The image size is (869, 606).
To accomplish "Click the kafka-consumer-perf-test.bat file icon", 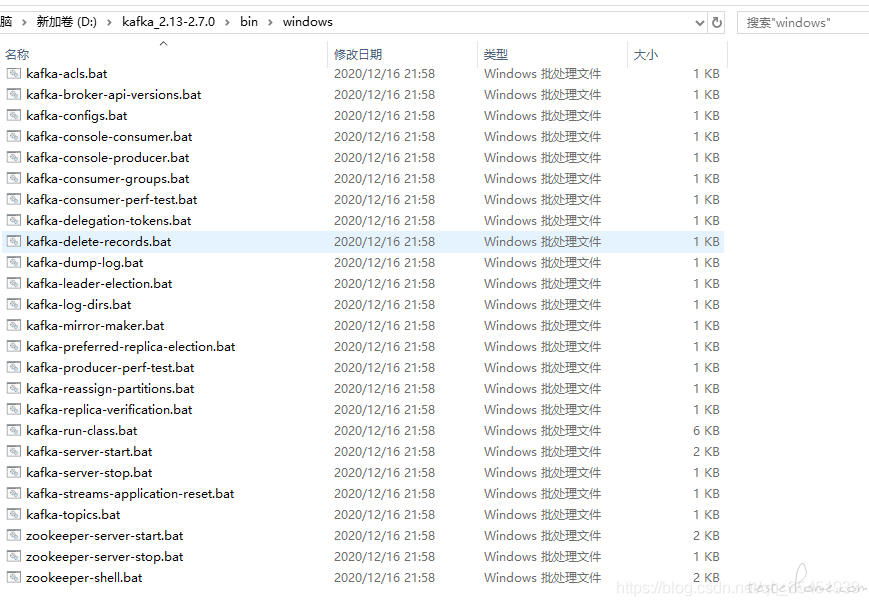I will click(14, 200).
